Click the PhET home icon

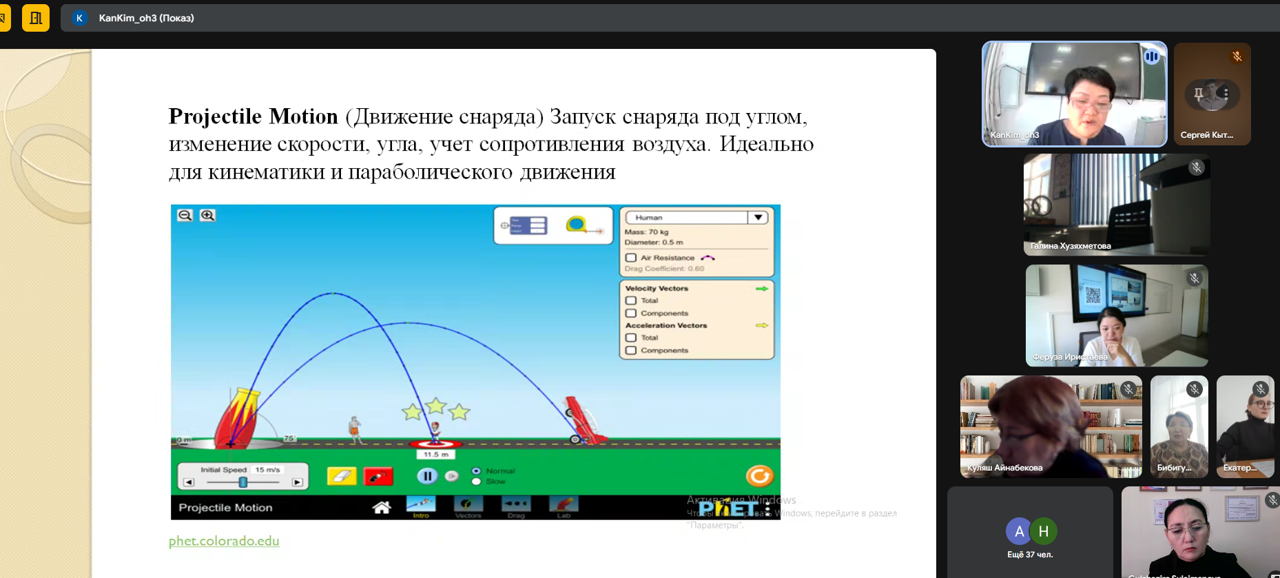[x=381, y=507]
